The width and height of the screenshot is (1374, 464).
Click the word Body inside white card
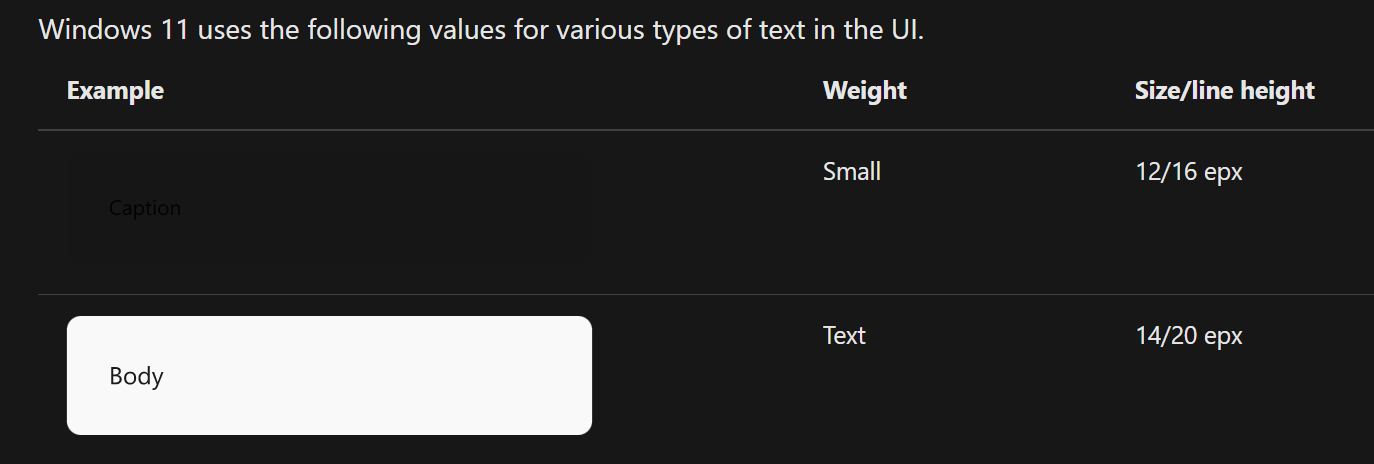[136, 377]
